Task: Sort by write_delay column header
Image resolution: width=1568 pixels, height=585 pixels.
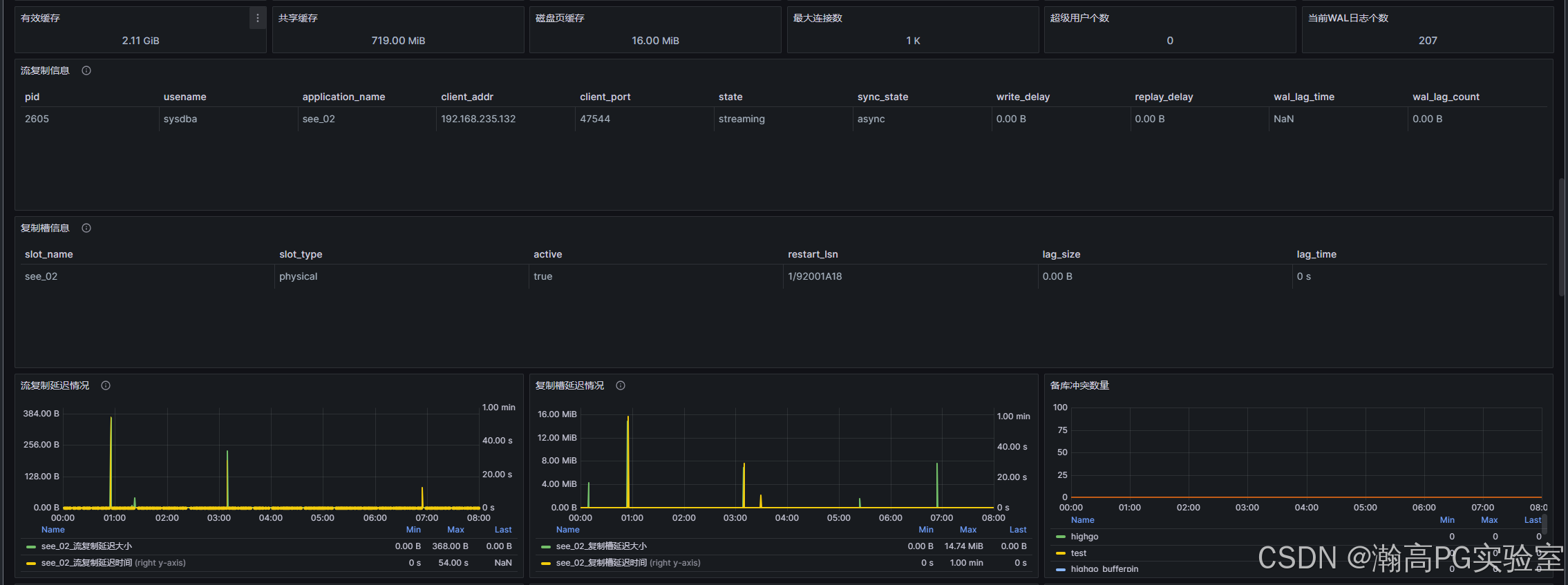Action: tap(1023, 97)
